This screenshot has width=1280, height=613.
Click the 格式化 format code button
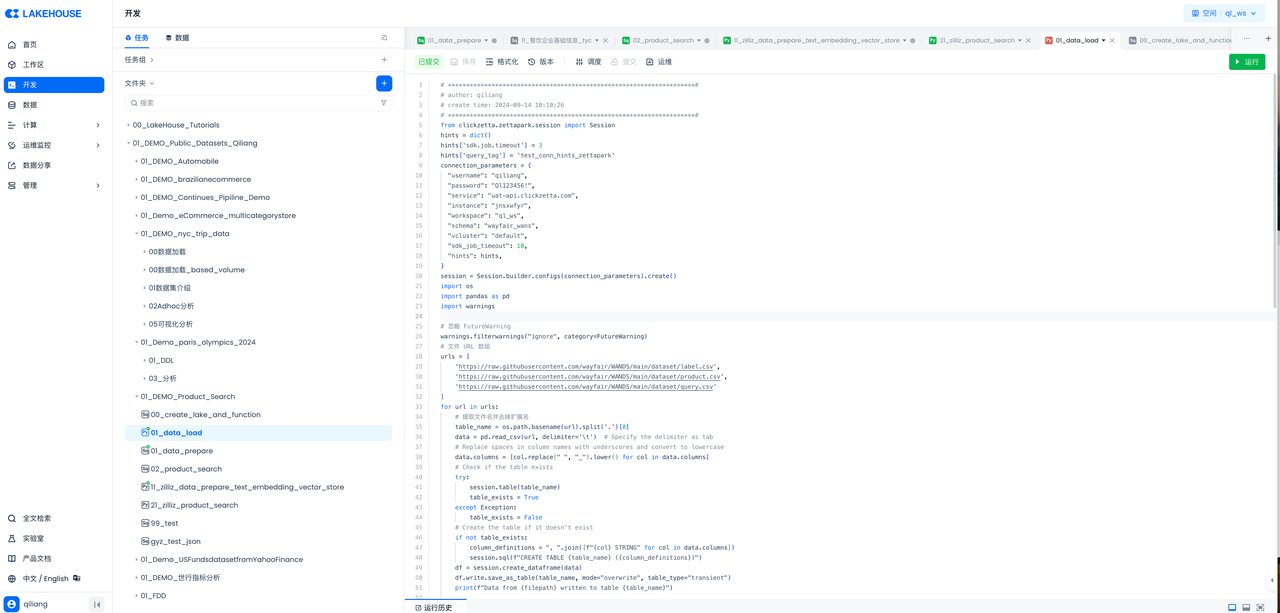tap(502, 62)
